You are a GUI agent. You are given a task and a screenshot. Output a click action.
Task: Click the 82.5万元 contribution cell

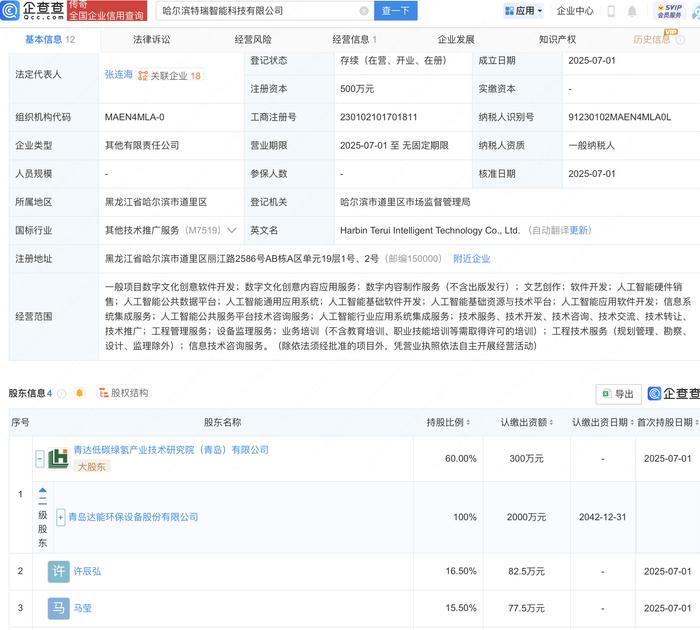click(526, 571)
